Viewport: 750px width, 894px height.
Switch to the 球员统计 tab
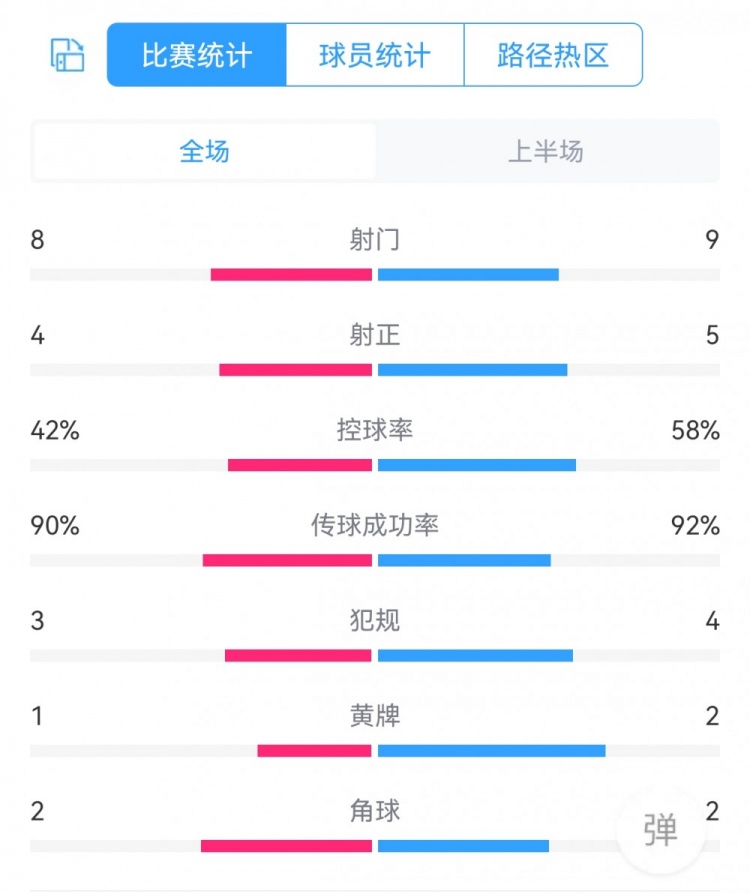pos(375,55)
